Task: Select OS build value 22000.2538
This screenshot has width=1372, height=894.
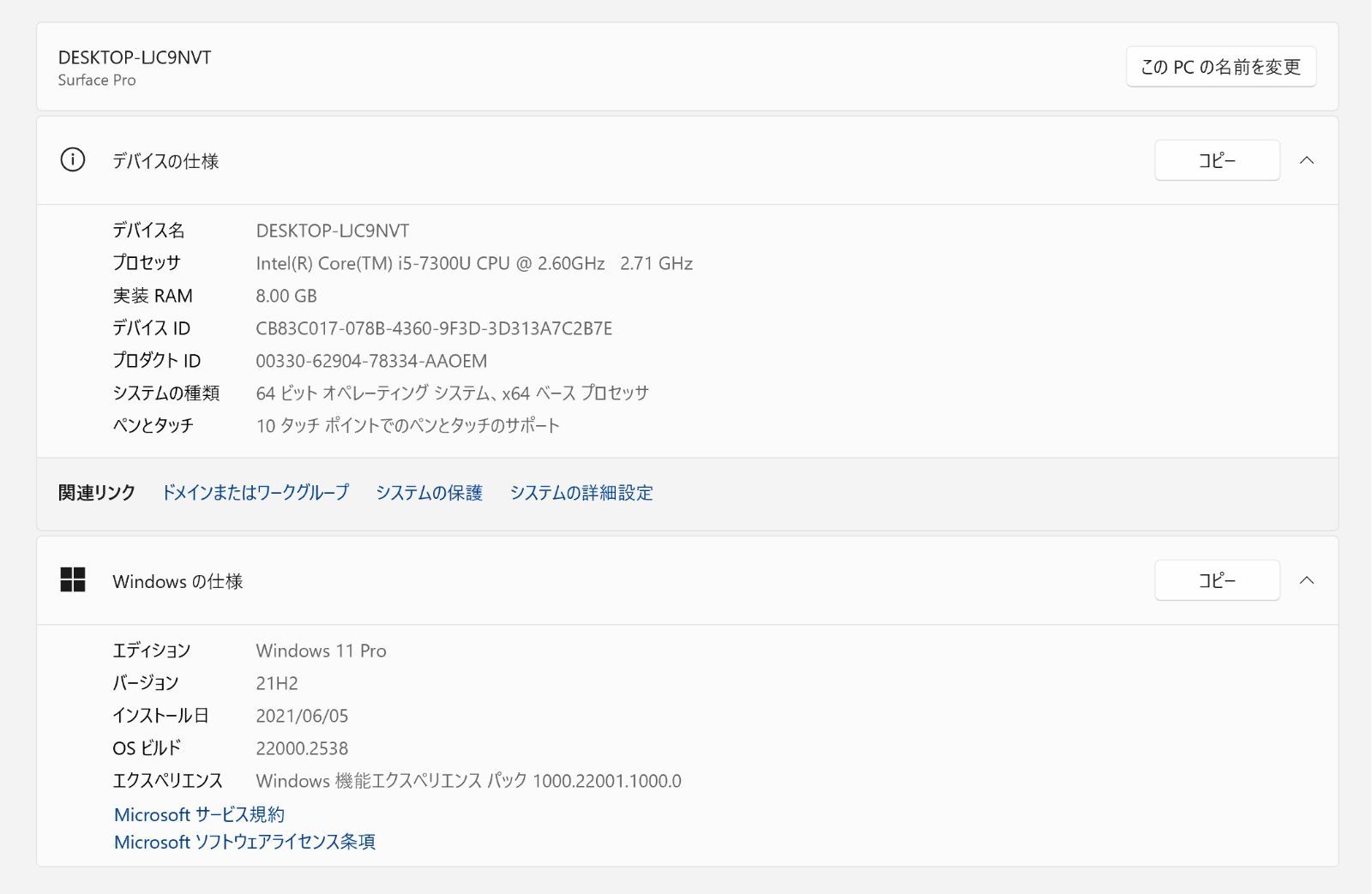Action: [302, 748]
